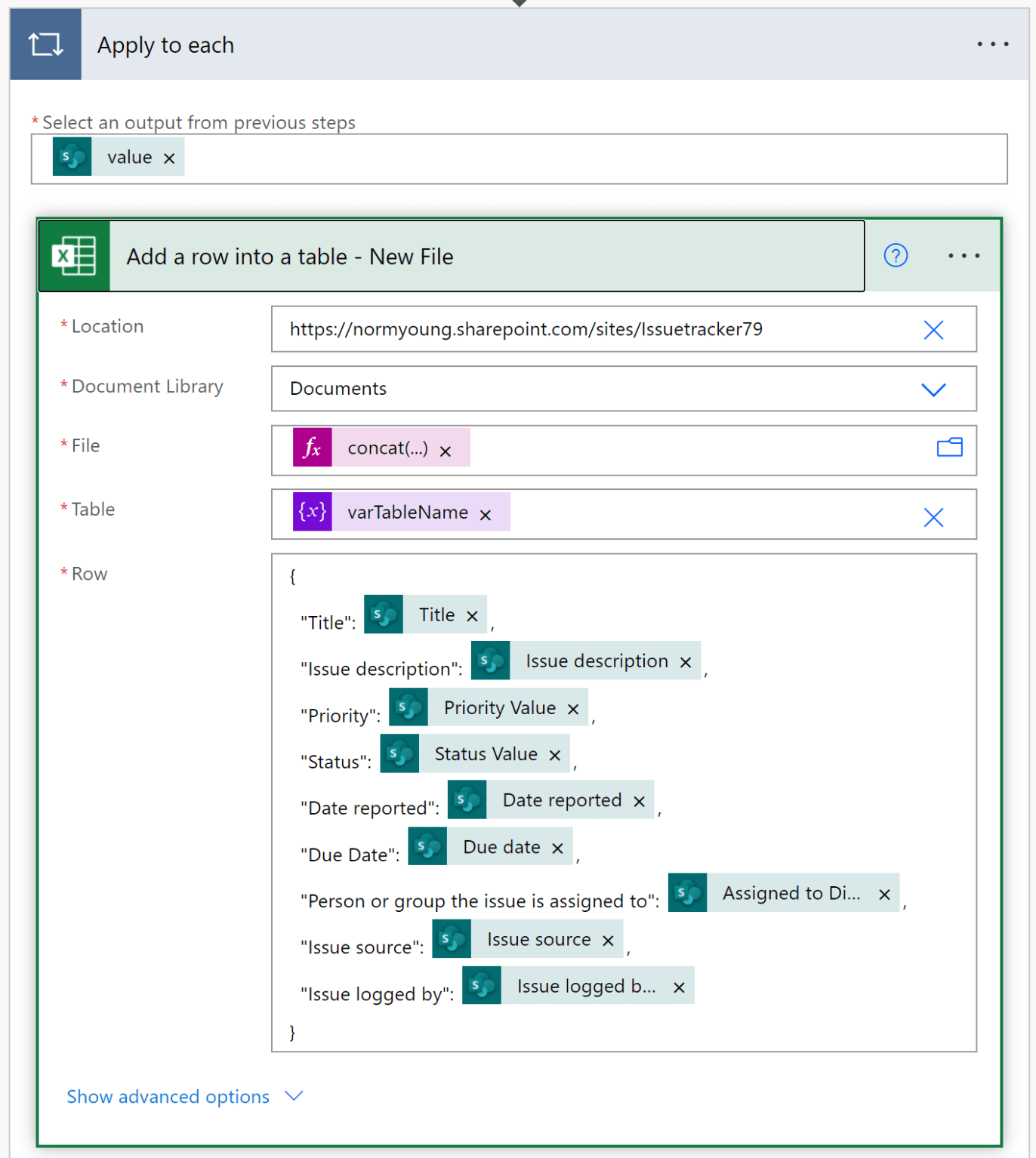Screen dimensions: 1036x1158
Task: Open the ellipsis menu on Apply to each
Action: tap(992, 44)
